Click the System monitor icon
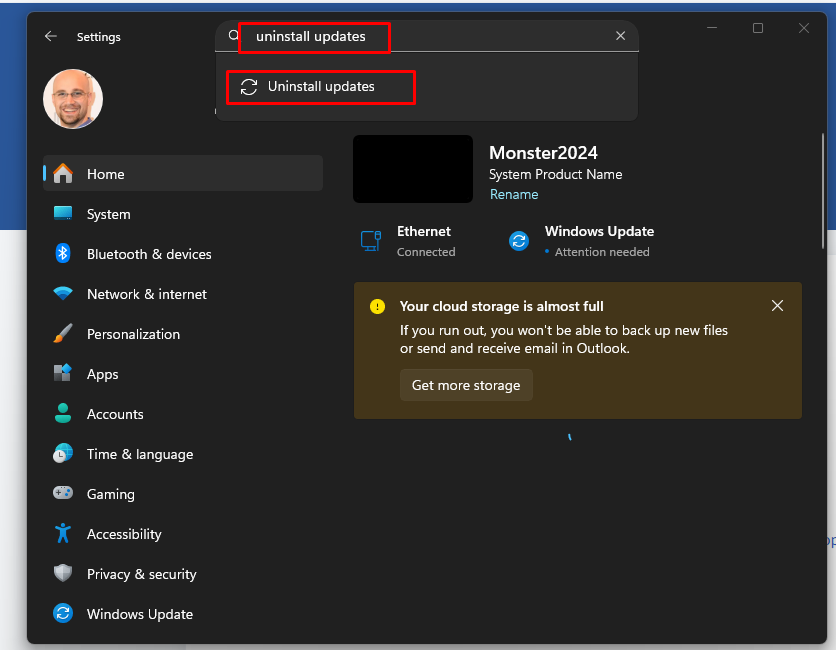The image size is (836, 650). tap(63, 213)
